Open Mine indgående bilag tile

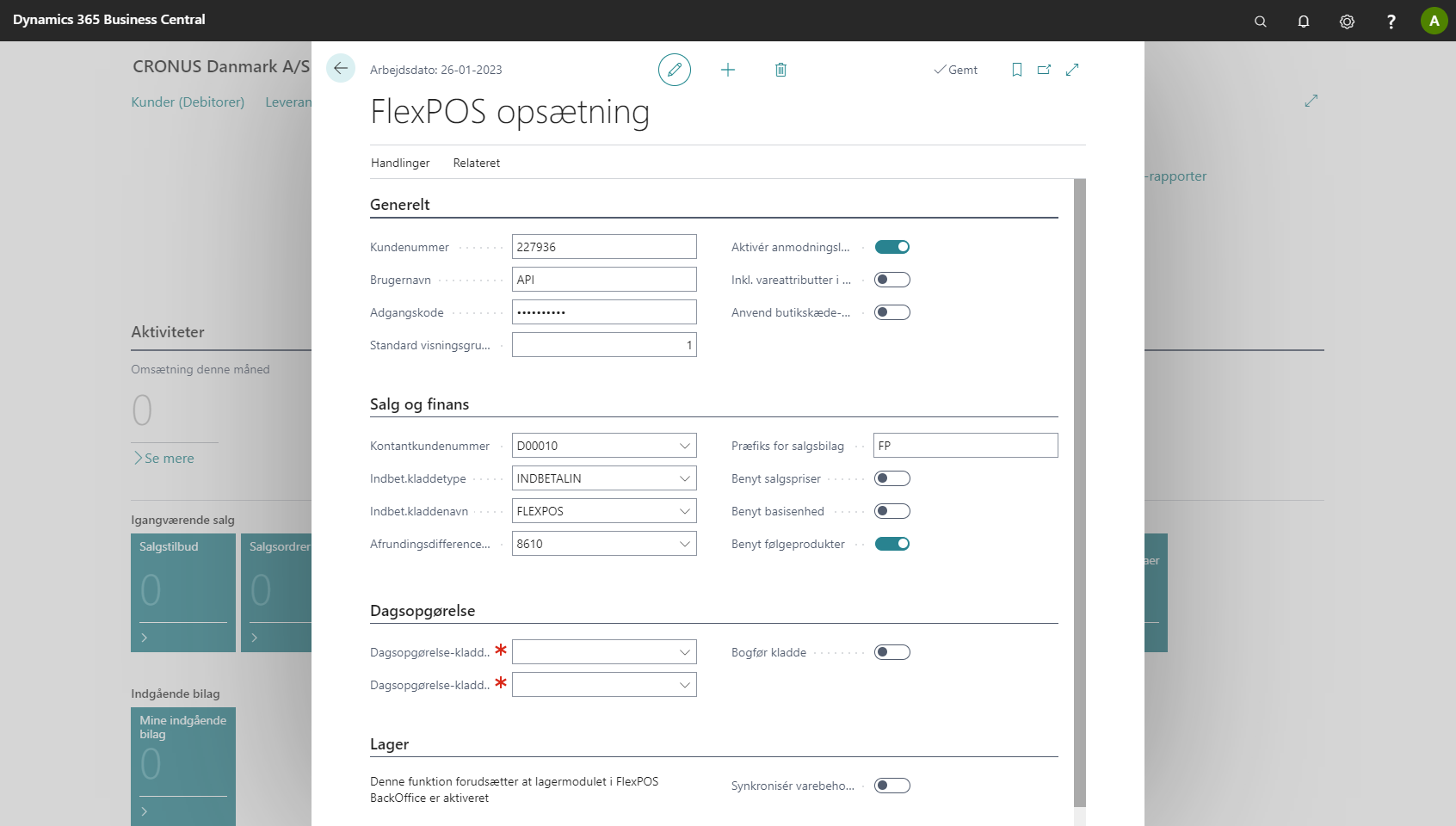point(183,767)
